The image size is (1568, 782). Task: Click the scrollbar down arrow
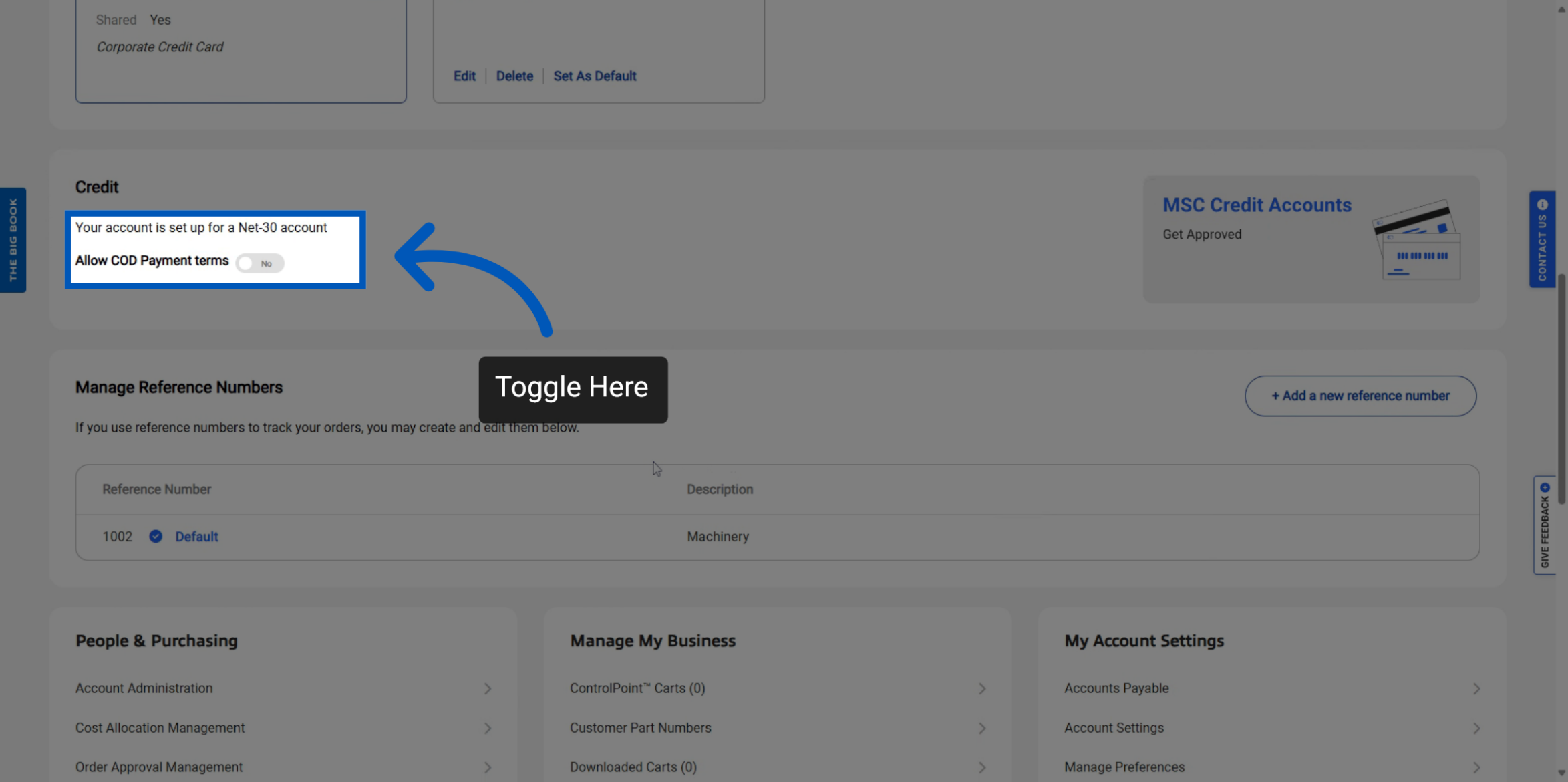tap(1561, 773)
